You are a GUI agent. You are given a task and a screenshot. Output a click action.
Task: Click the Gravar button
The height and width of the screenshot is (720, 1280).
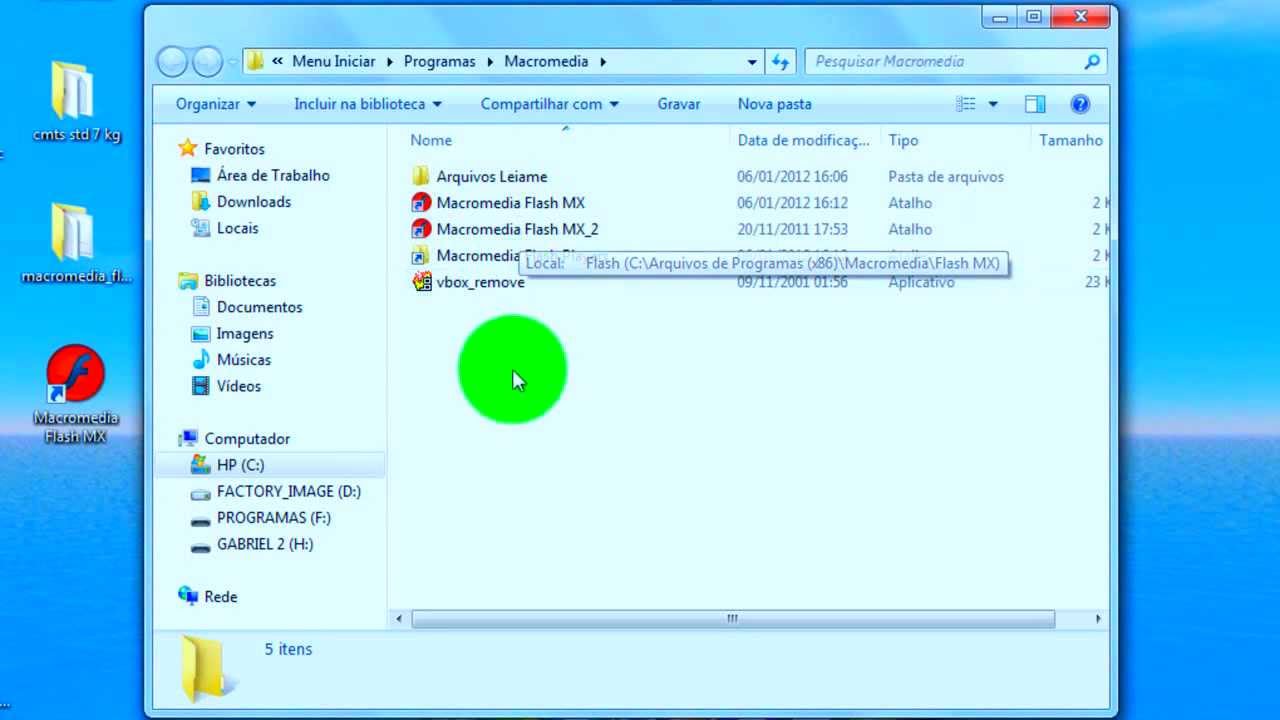(679, 104)
